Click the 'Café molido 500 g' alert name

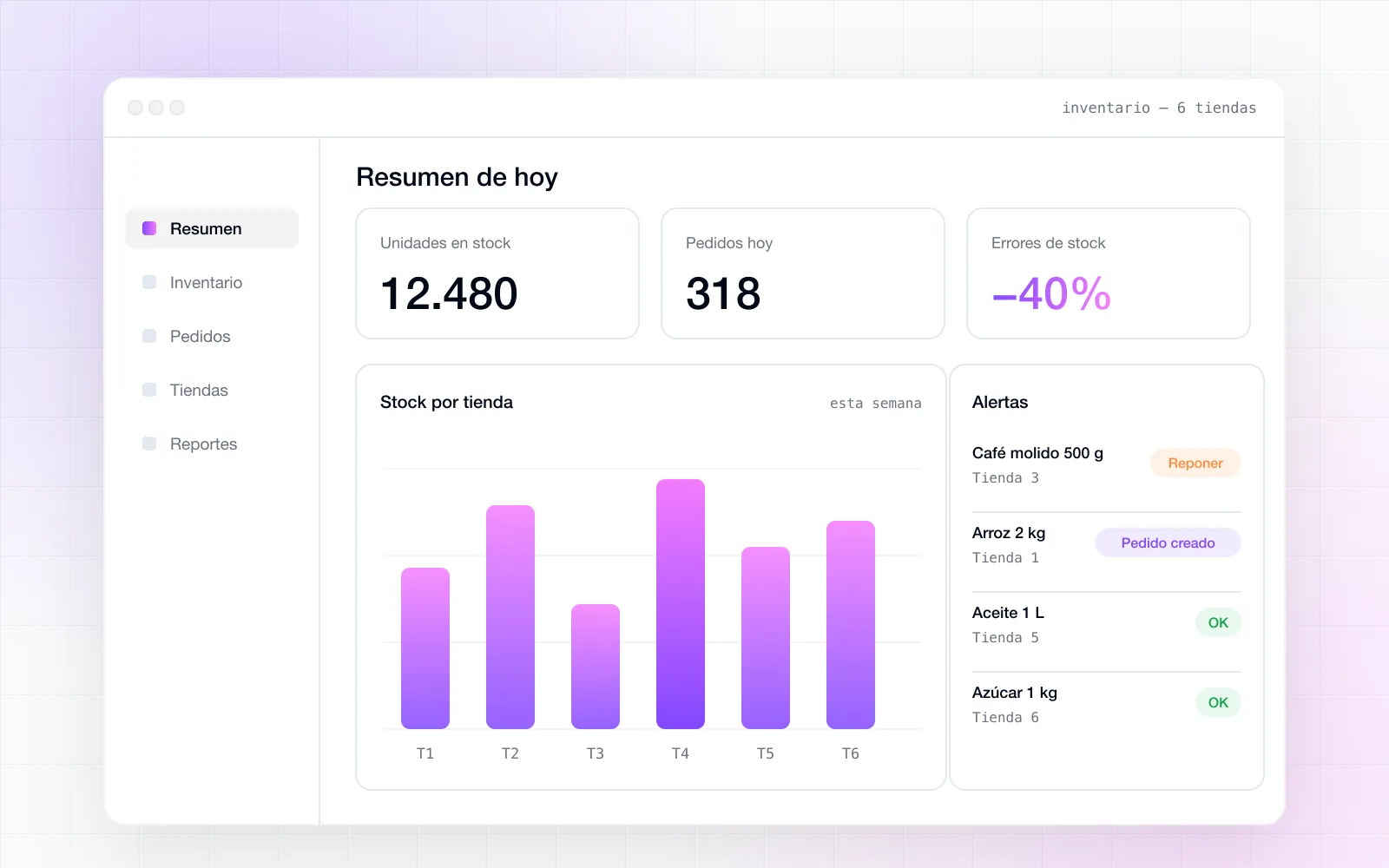coord(1037,453)
